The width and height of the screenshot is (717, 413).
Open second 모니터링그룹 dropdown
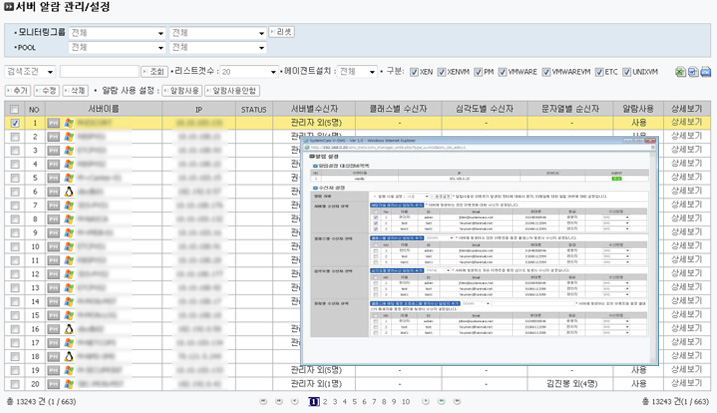point(218,33)
